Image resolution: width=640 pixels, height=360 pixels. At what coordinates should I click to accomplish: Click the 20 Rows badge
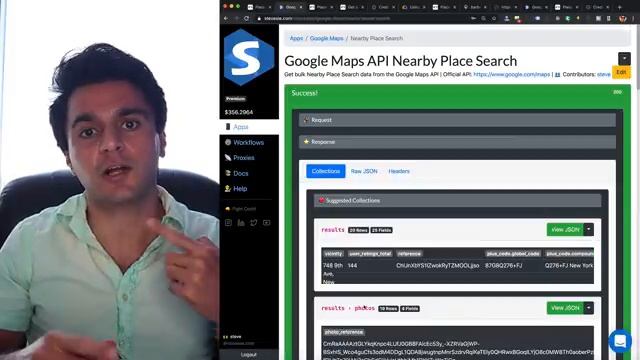pos(358,230)
